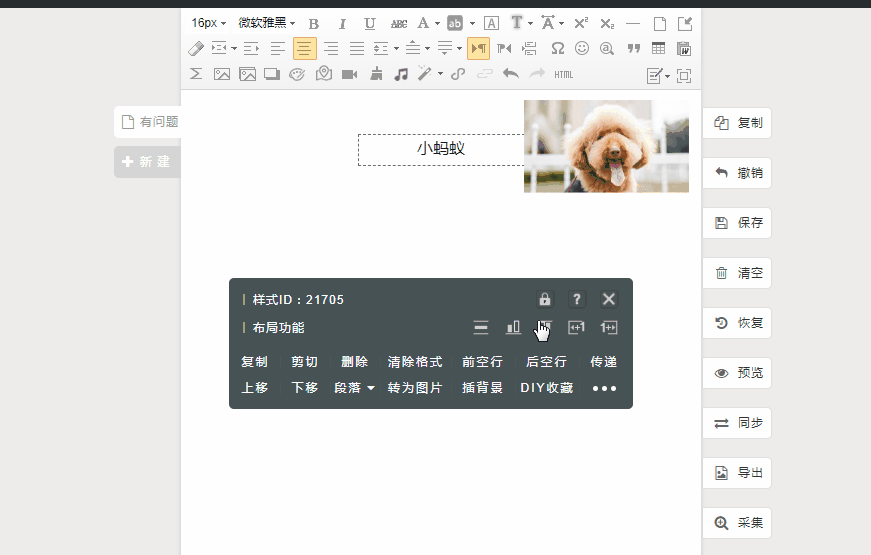871x555 pixels.
Task: Set right-to-left text direction
Action: [504, 49]
